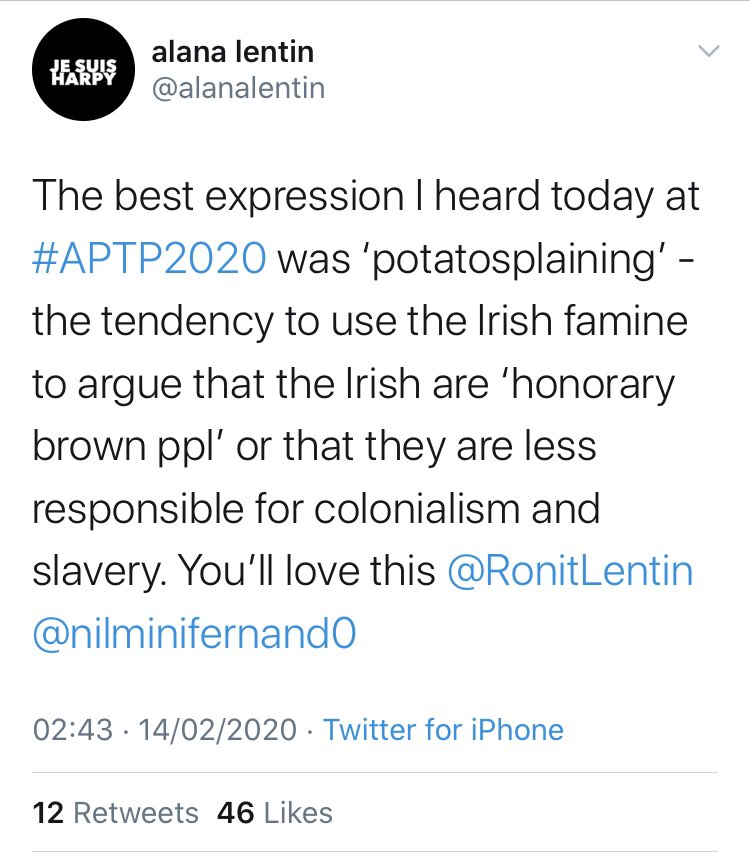Open alana lentin's display name
This screenshot has width=750, height=857.
tap(232, 52)
